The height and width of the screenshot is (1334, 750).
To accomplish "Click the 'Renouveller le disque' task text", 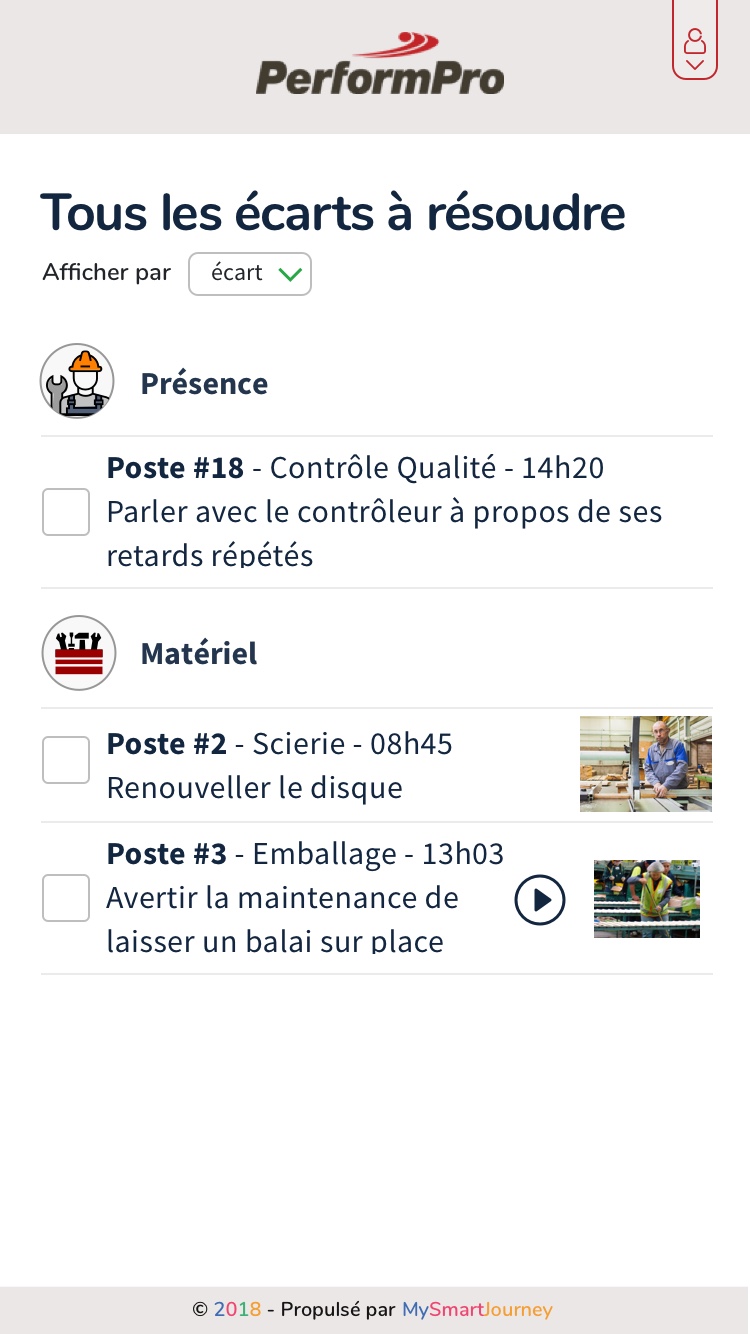I will point(254,788).
